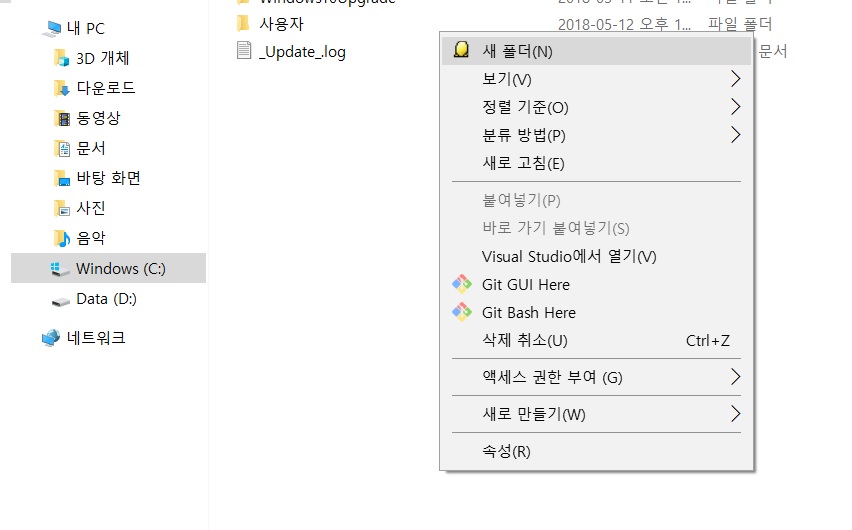Click the 새 폴더 menu folder icon
This screenshot has height=530, width=852.
(x=461, y=49)
